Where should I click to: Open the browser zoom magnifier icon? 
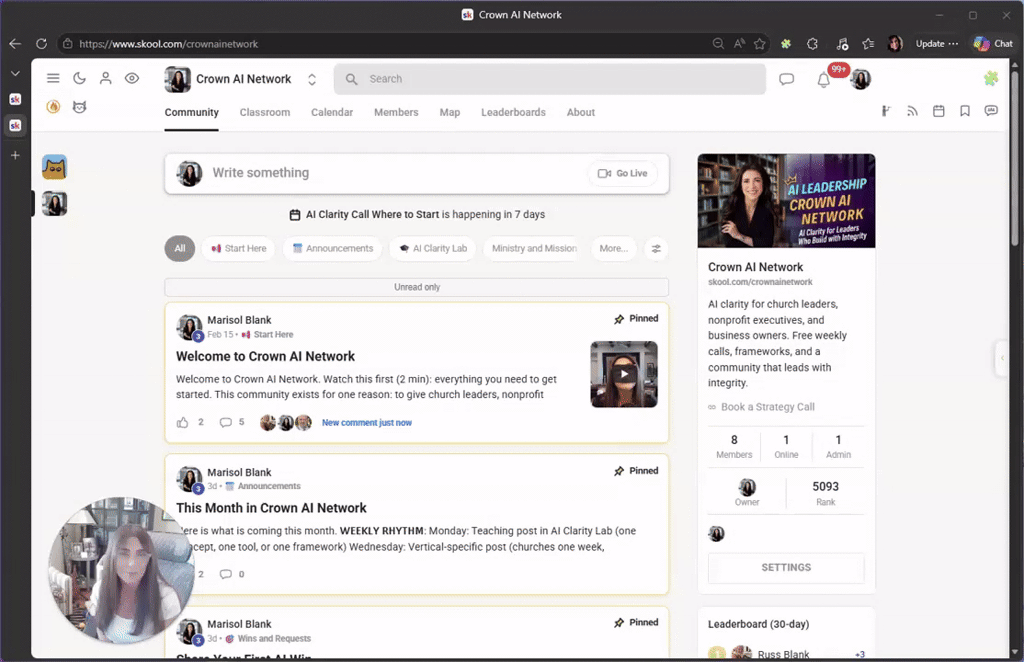pos(718,44)
